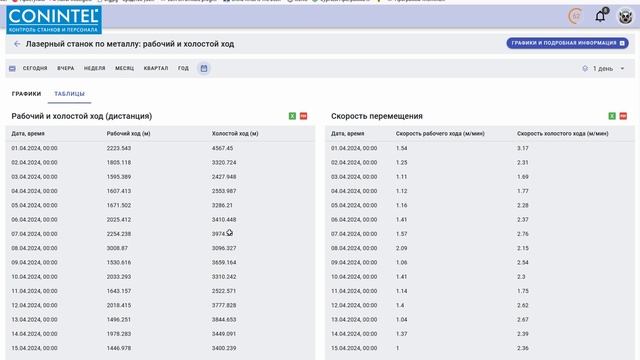The height and width of the screenshot is (360, 640).
Task: Click 10.04.2024 row date in speed table
Action: [x=354, y=277]
